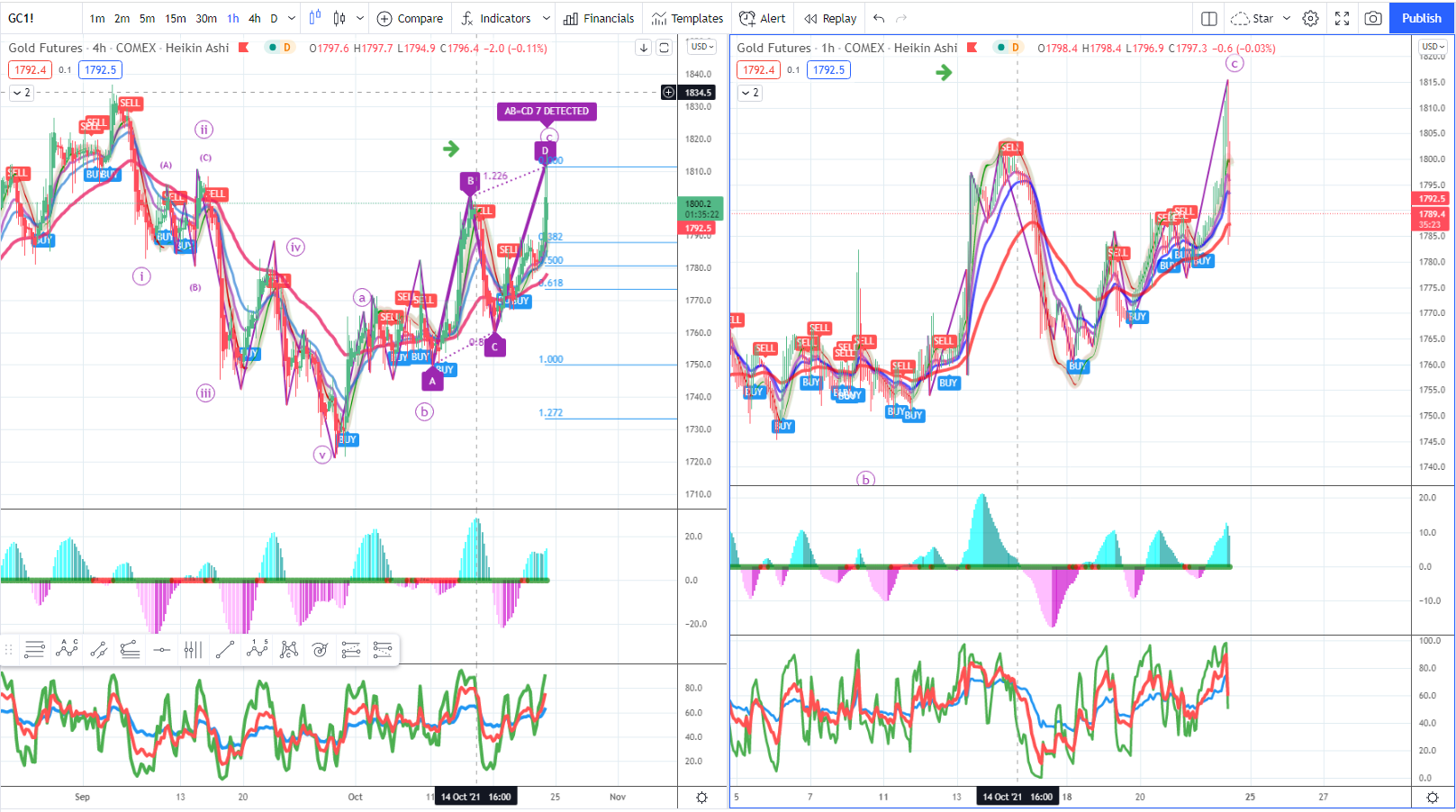Maximize the left chart pane
1456x812 pixels.
point(664,48)
